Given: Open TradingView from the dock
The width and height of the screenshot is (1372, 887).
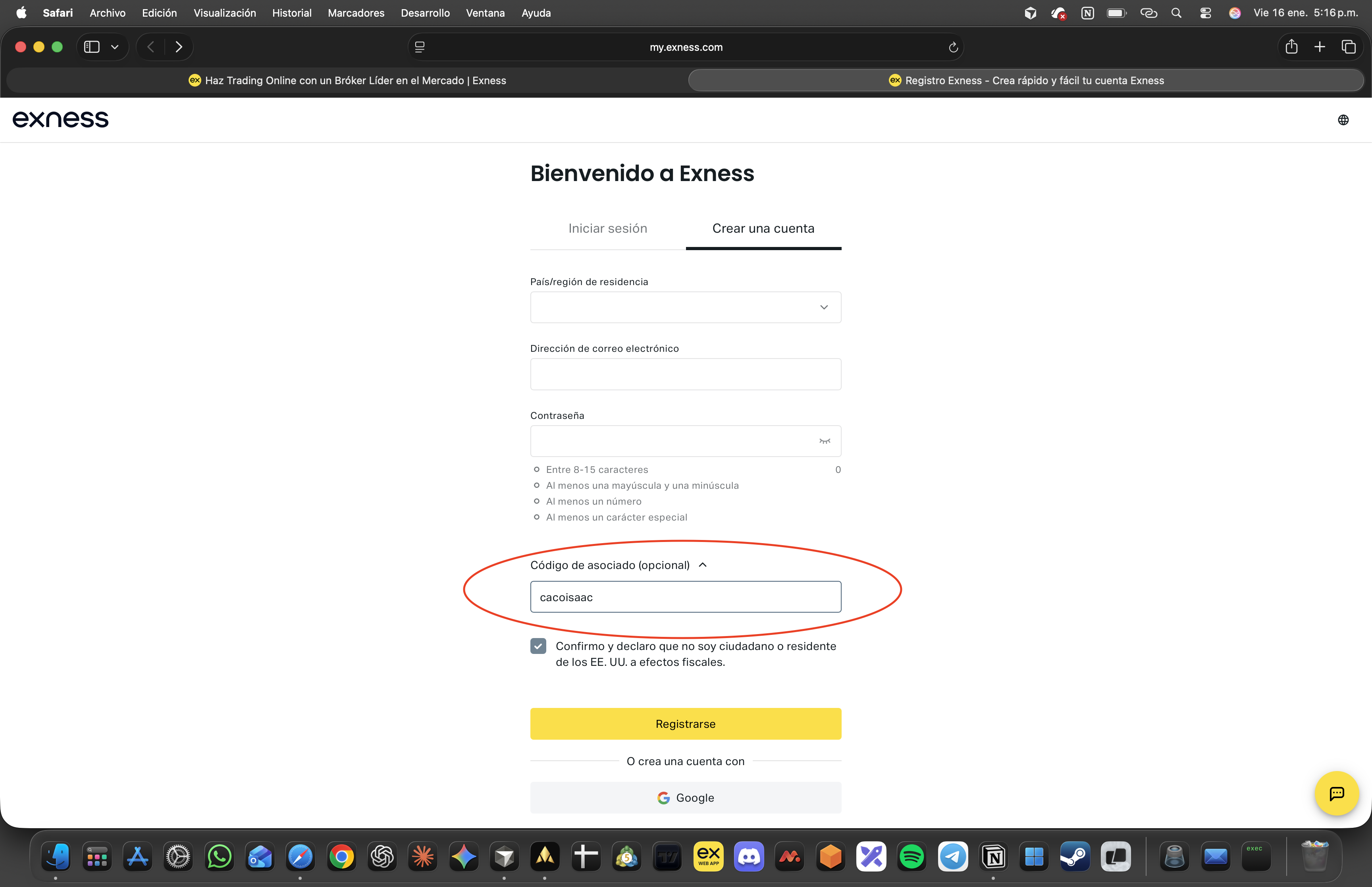Looking at the screenshot, I should (x=668, y=856).
